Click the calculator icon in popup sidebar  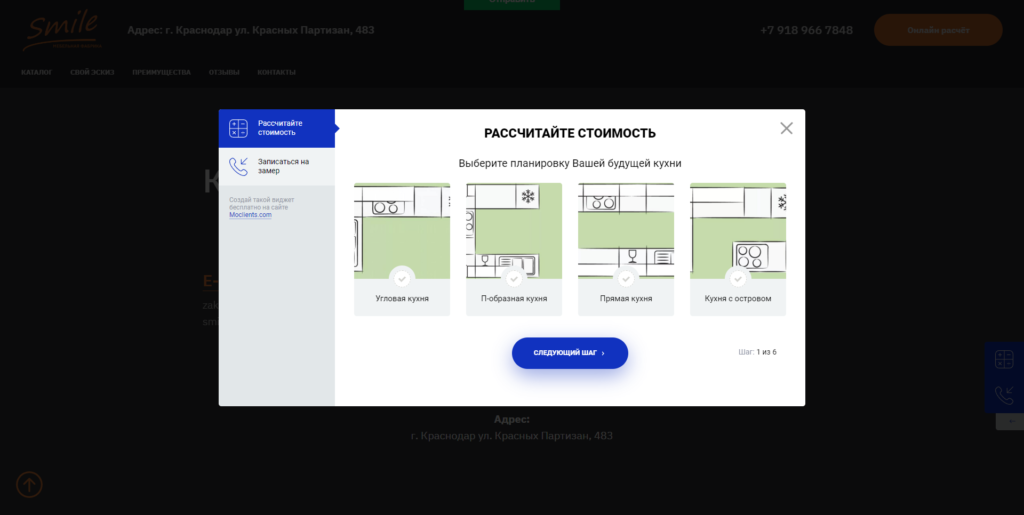(238, 129)
